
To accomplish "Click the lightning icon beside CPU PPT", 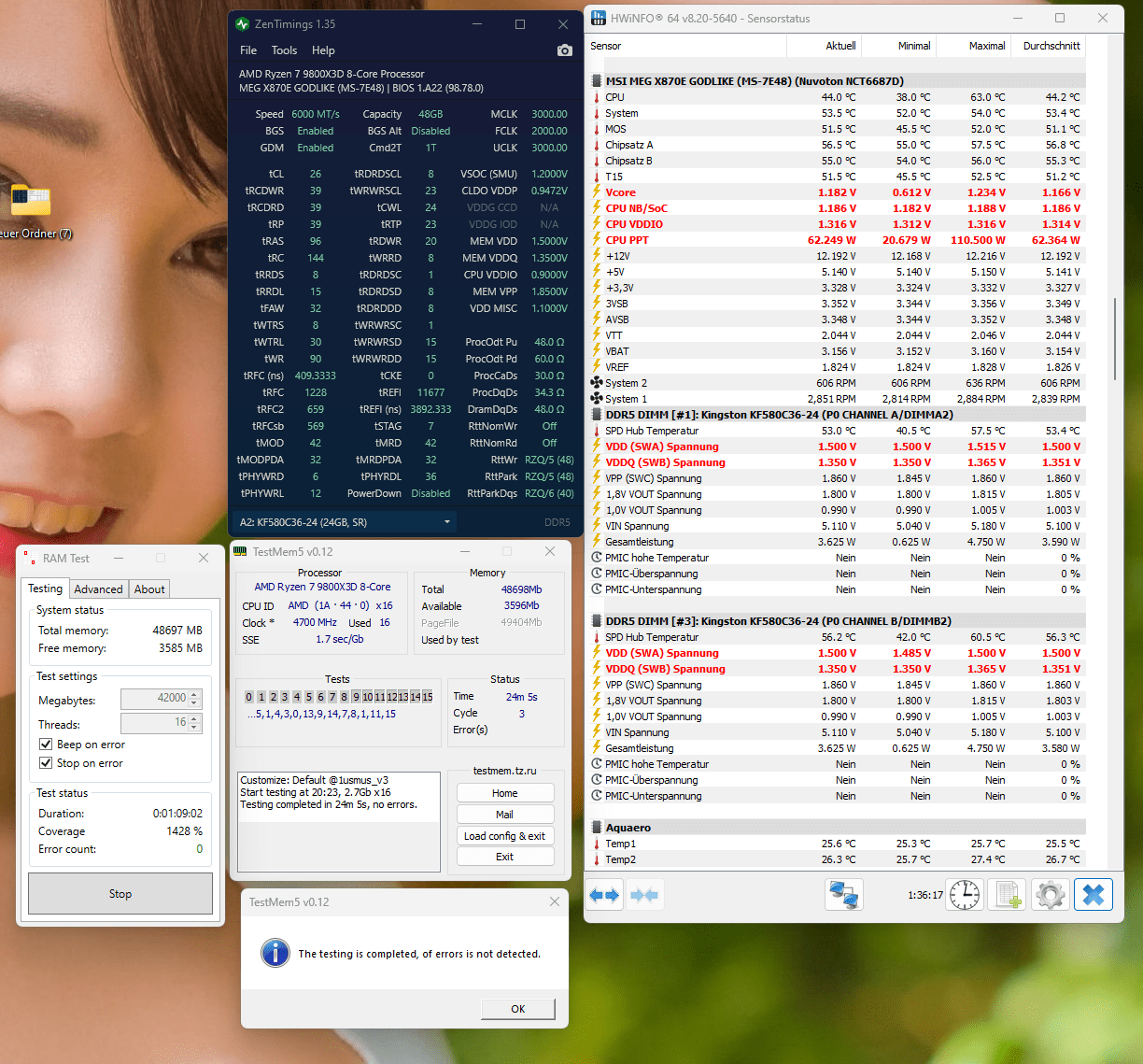I will point(597,240).
